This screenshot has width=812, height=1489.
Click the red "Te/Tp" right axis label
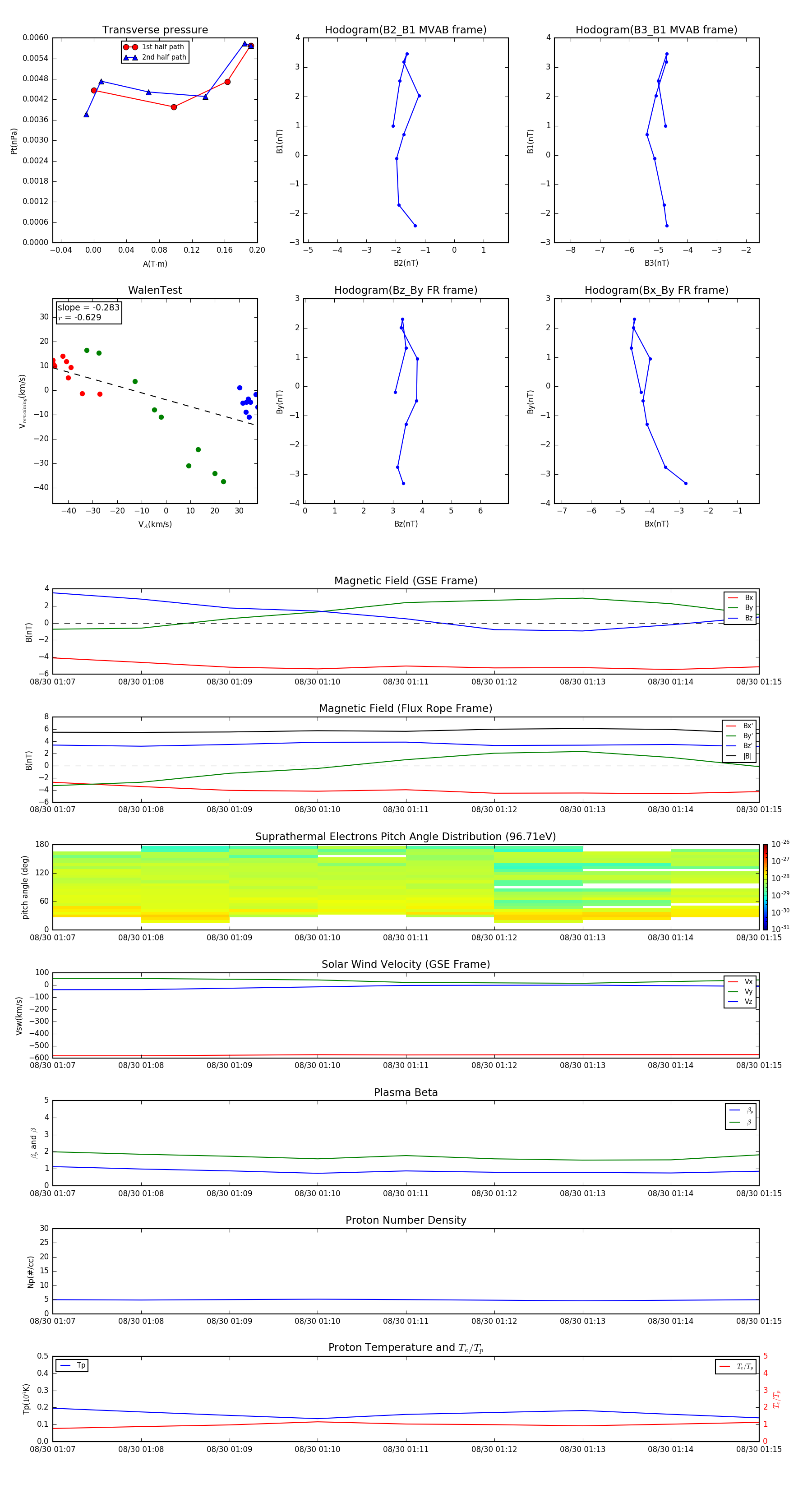(x=777, y=1399)
